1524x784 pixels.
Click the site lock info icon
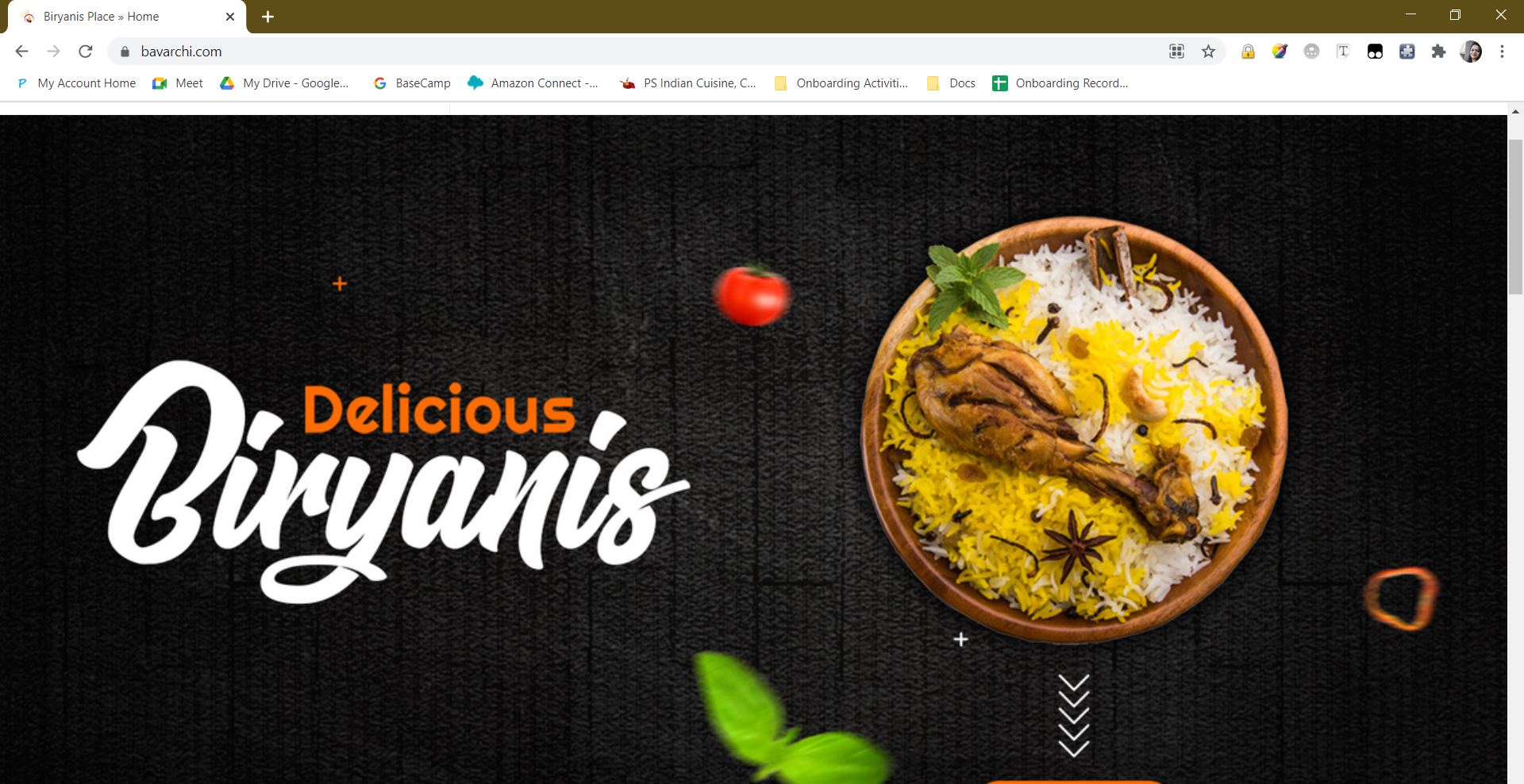tap(125, 52)
